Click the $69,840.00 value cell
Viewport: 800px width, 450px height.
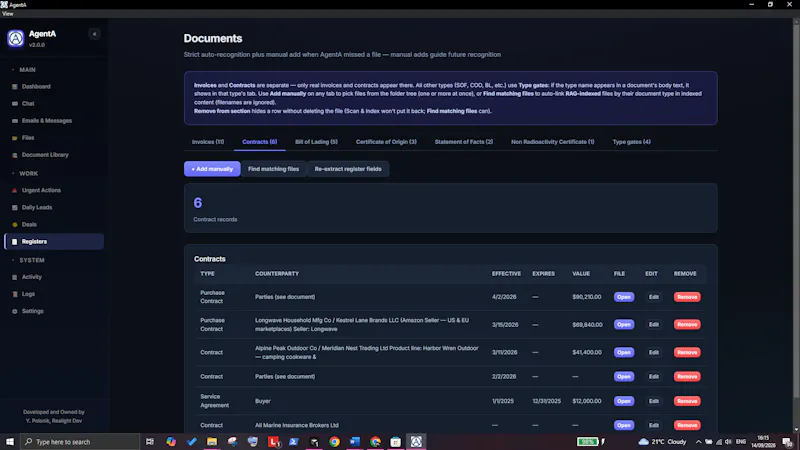click(x=587, y=324)
